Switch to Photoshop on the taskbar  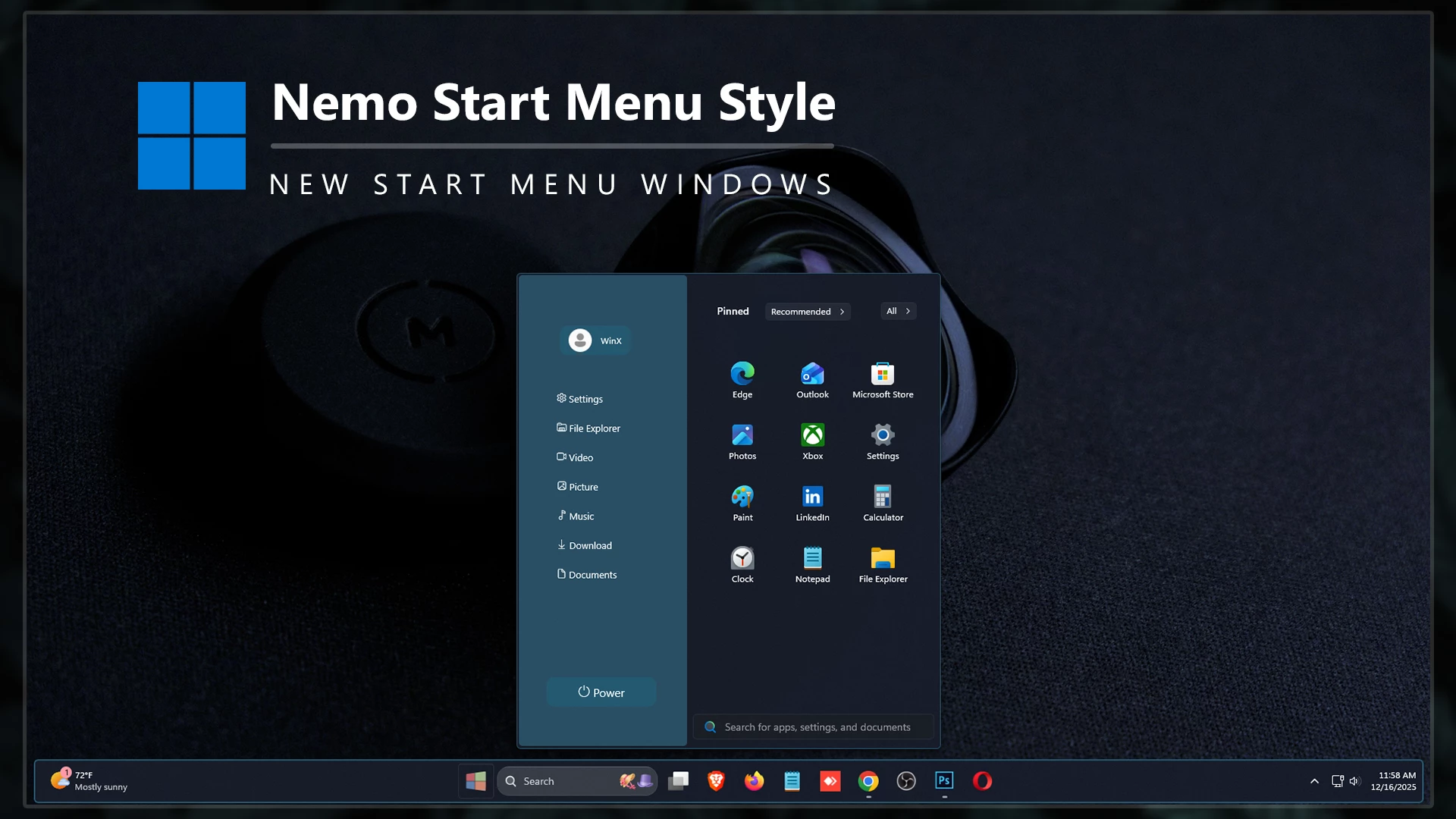pos(944,781)
